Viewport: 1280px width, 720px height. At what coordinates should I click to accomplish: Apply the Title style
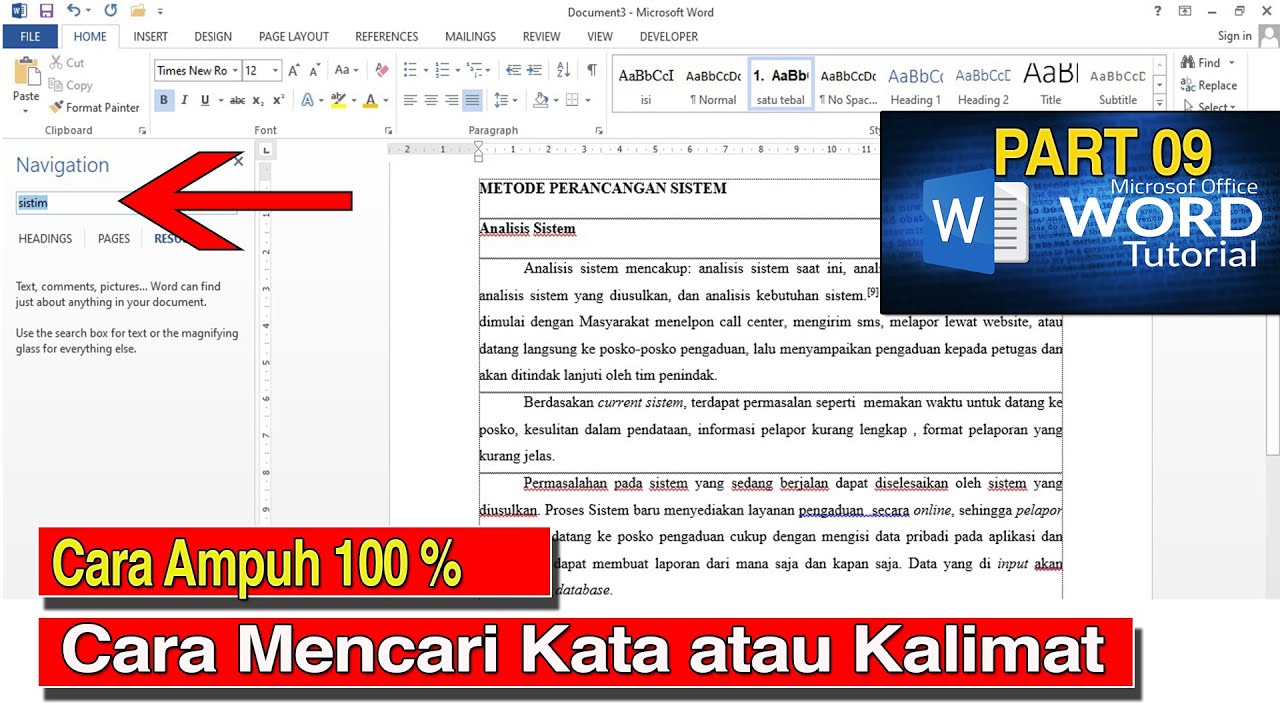(x=1050, y=85)
